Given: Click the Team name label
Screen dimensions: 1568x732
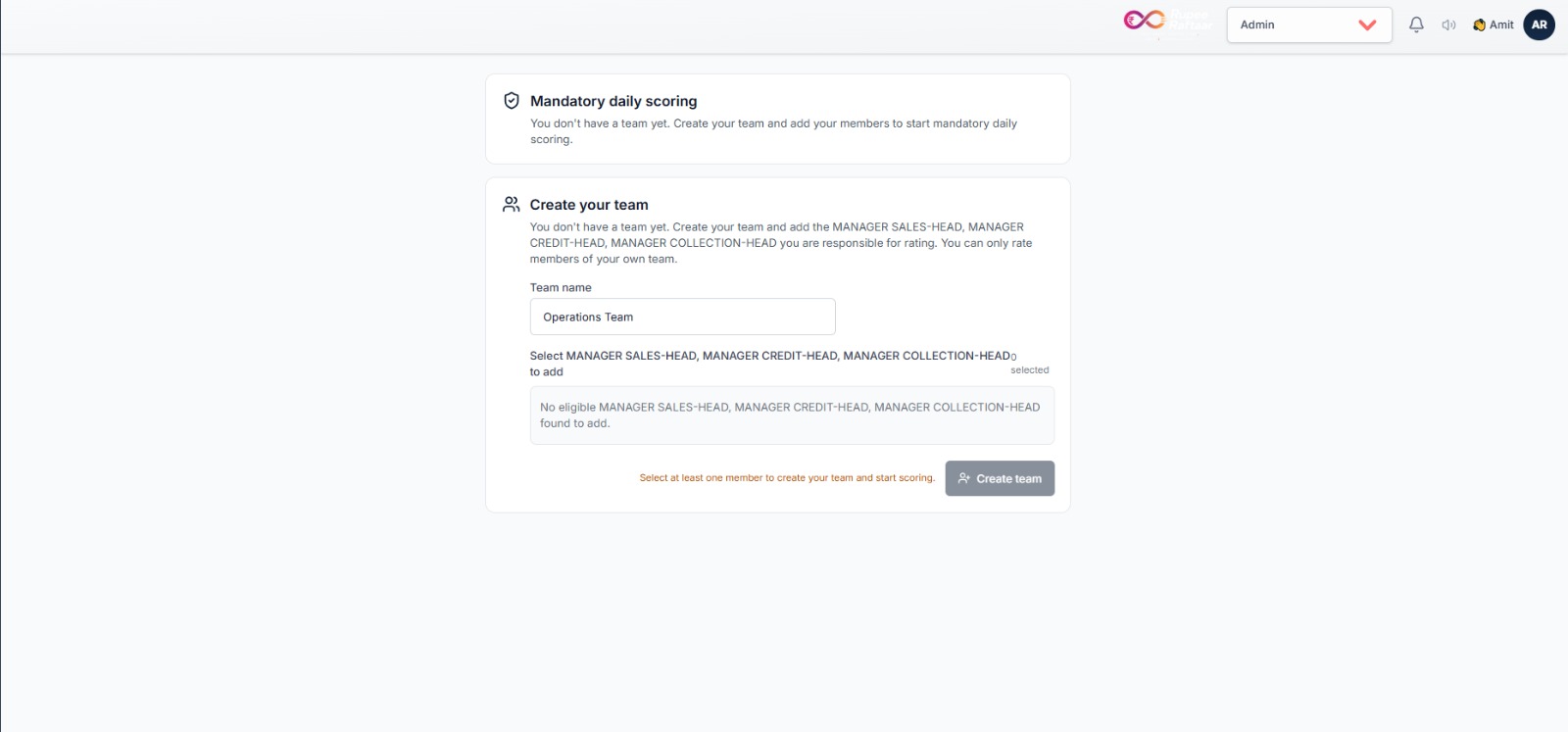Looking at the screenshot, I should click(561, 288).
